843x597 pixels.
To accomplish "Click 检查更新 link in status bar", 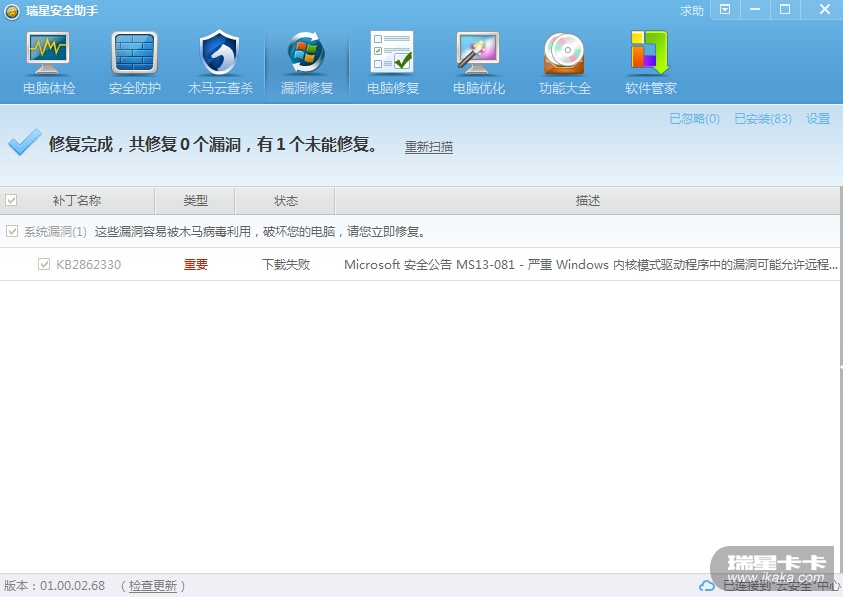I will [x=153, y=586].
